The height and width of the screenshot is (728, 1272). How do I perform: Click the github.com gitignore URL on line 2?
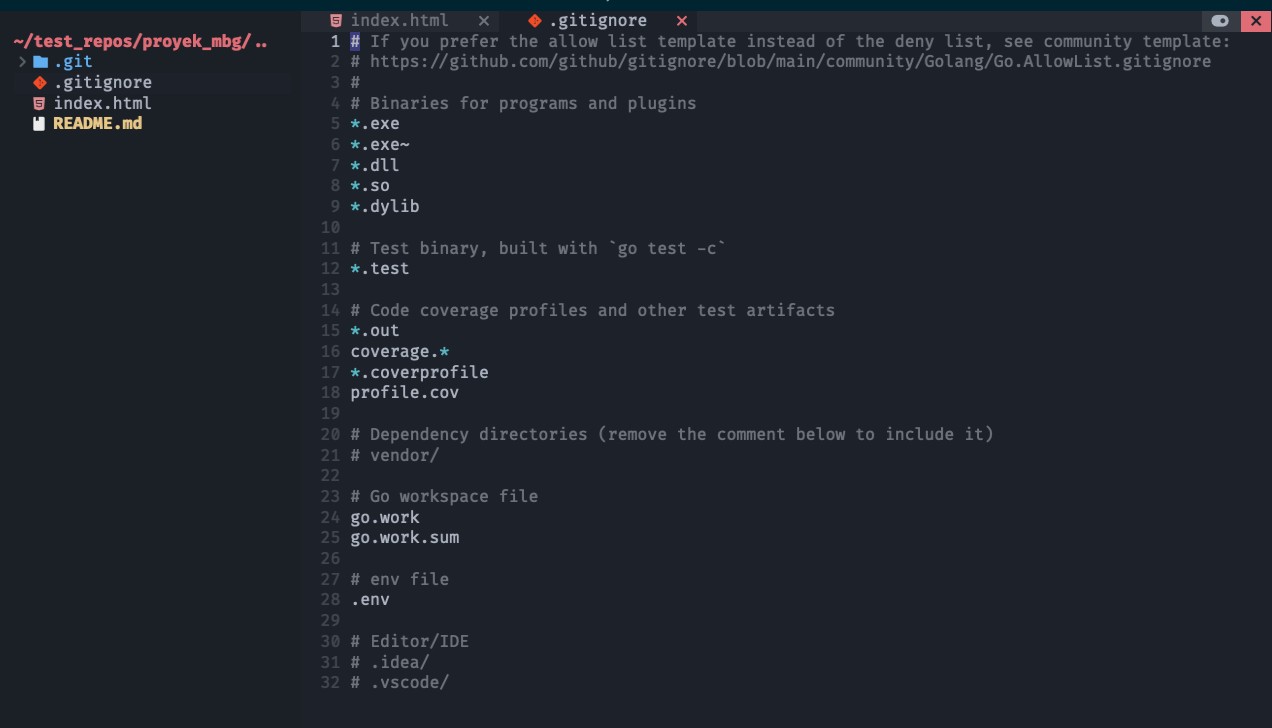tap(790, 62)
